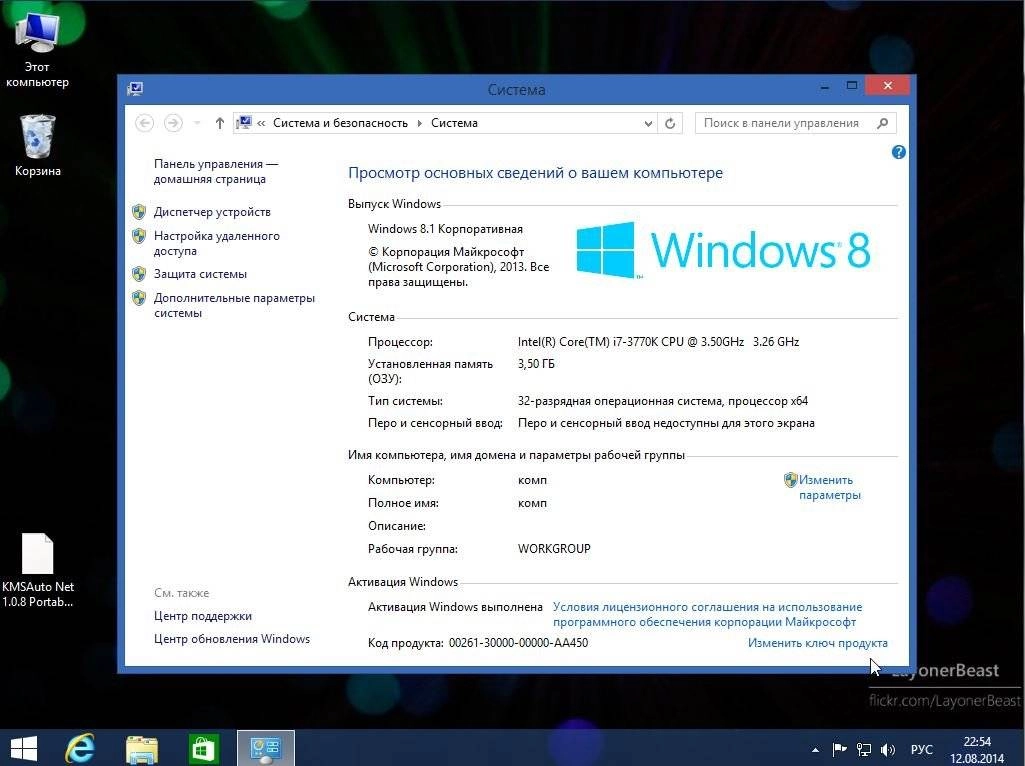Expand breadcrumb arrow after Система и безопасность
Screen dimensions: 1025x766
(x=420, y=123)
